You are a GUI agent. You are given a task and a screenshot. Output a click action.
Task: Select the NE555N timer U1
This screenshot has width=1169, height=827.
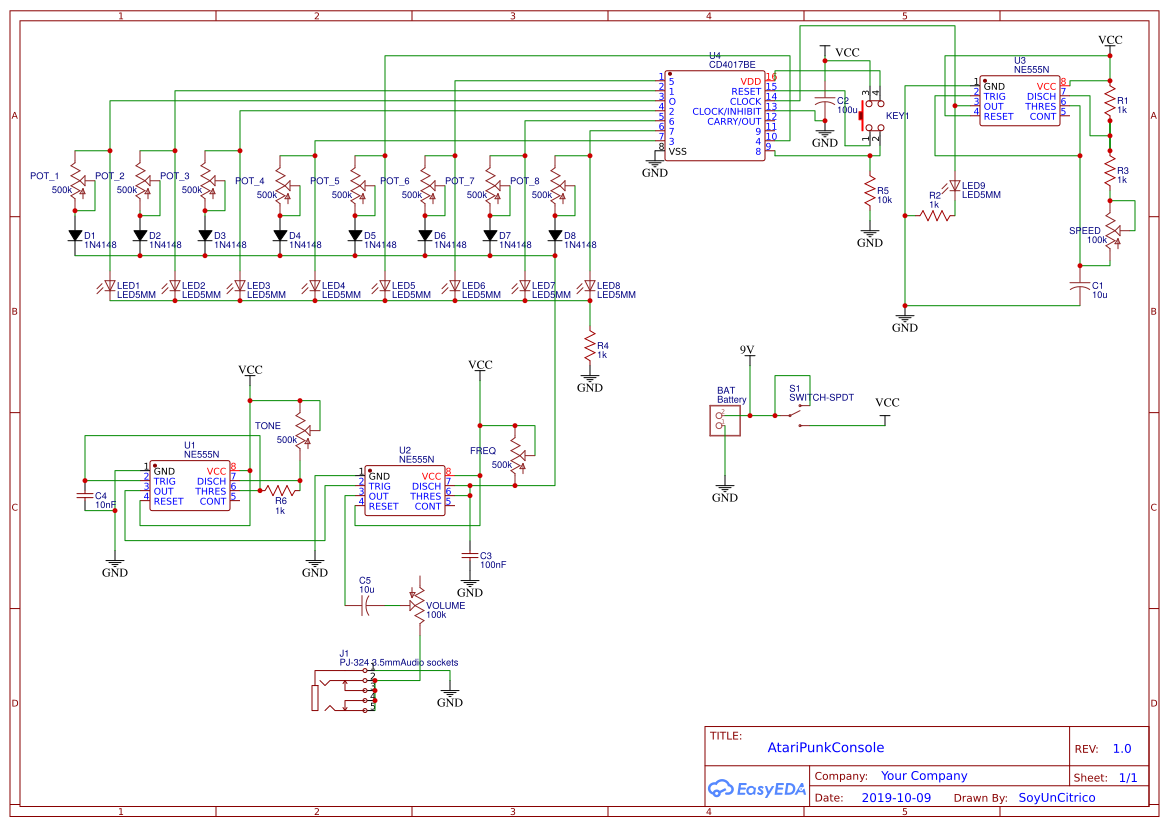(x=190, y=485)
